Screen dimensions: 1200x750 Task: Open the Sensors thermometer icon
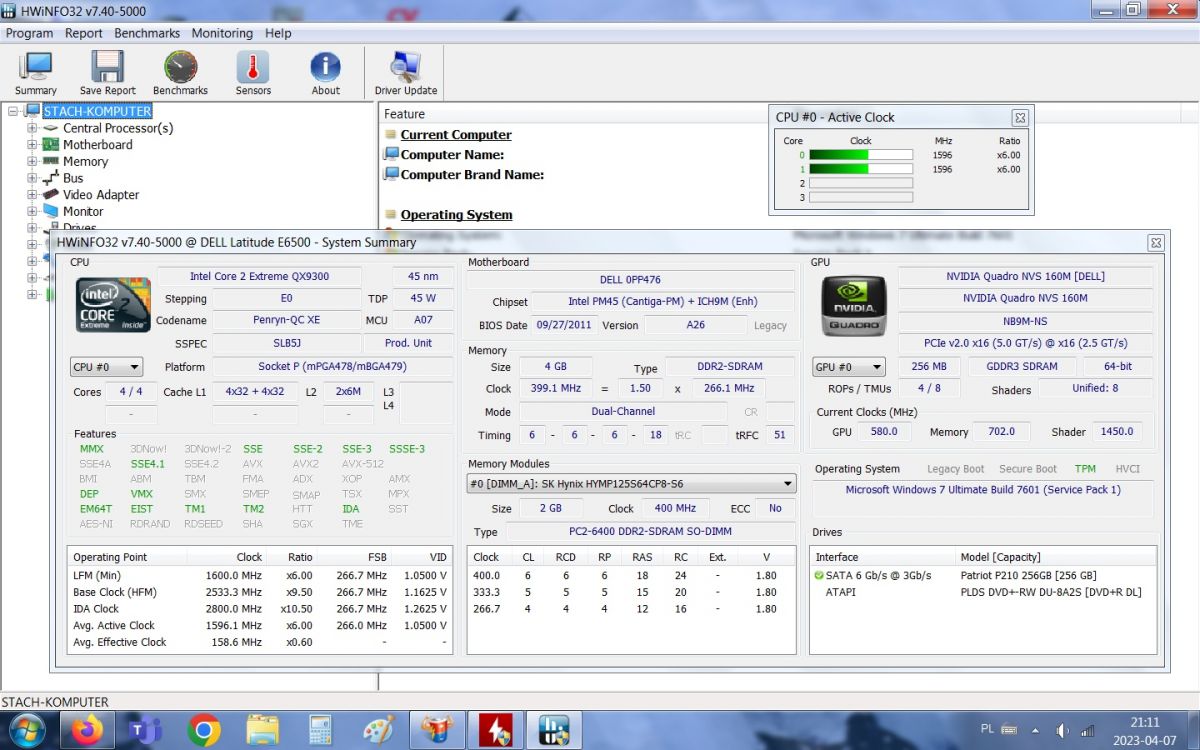click(x=253, y=73)
